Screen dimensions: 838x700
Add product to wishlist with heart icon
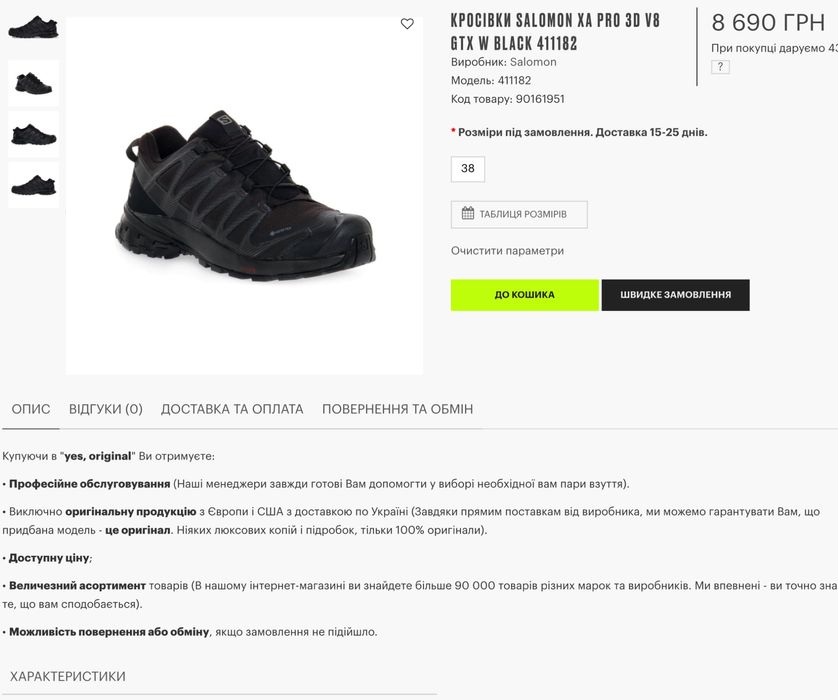click(407, 24)
